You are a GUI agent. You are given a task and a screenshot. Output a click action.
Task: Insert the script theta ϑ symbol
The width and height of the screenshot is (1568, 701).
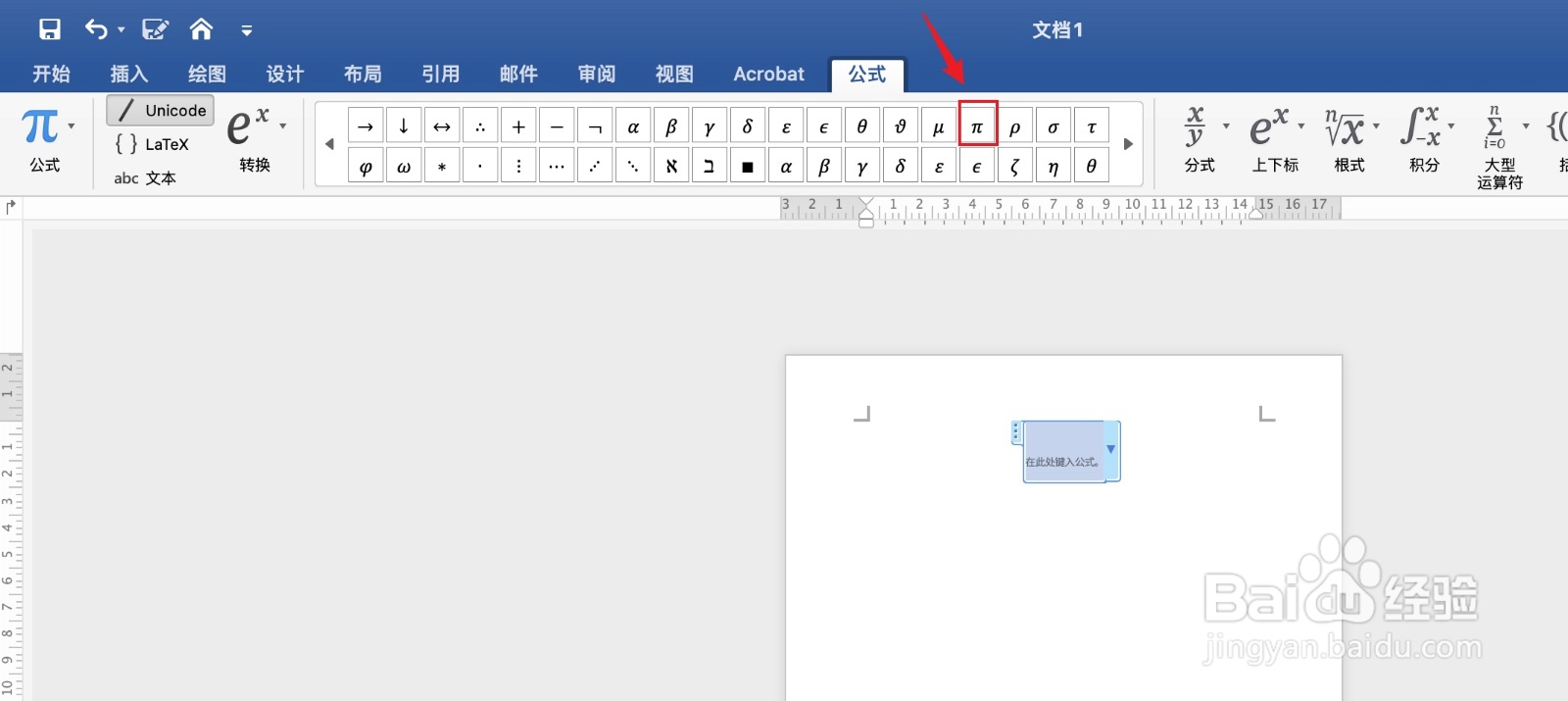[901, 126]
